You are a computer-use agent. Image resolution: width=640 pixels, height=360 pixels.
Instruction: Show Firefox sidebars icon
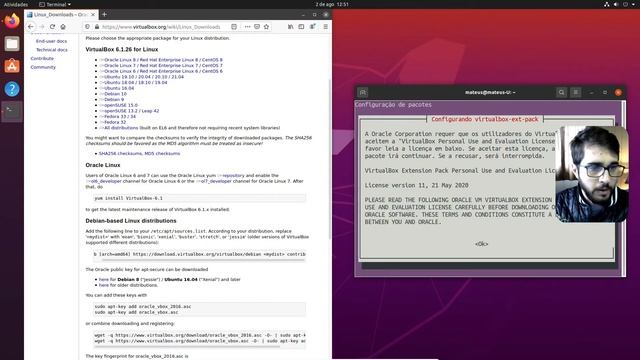(x=301, y=27)
